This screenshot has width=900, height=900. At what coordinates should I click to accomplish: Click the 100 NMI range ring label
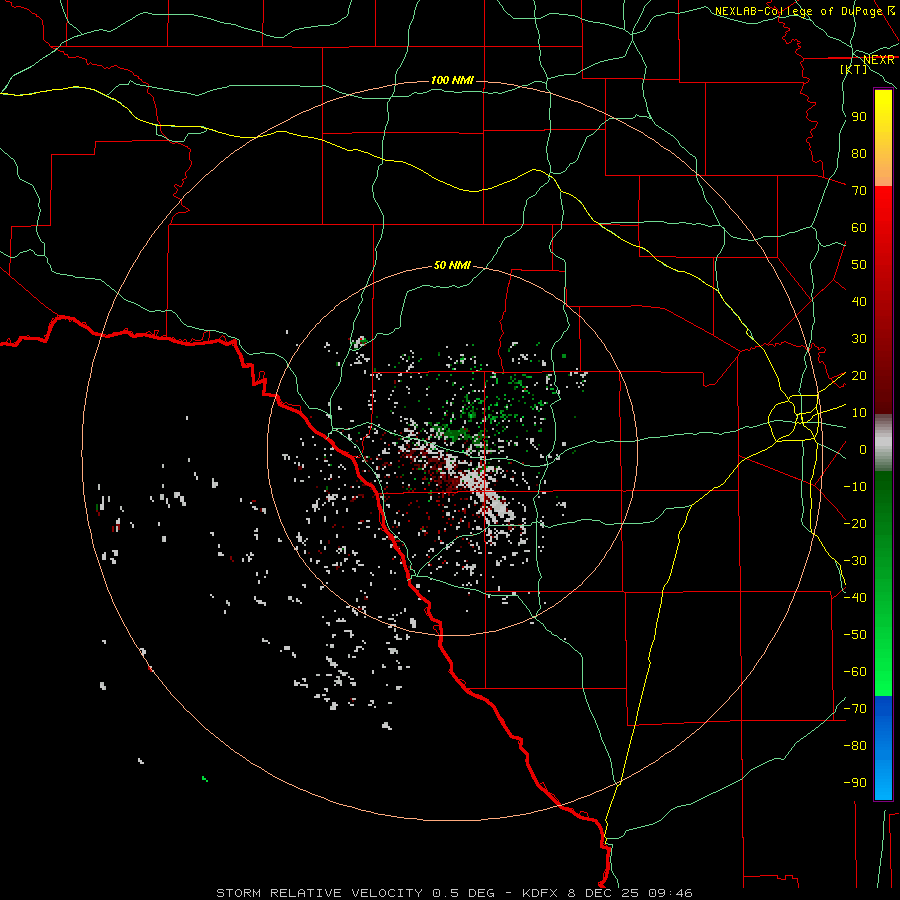(x=452, y=80)
